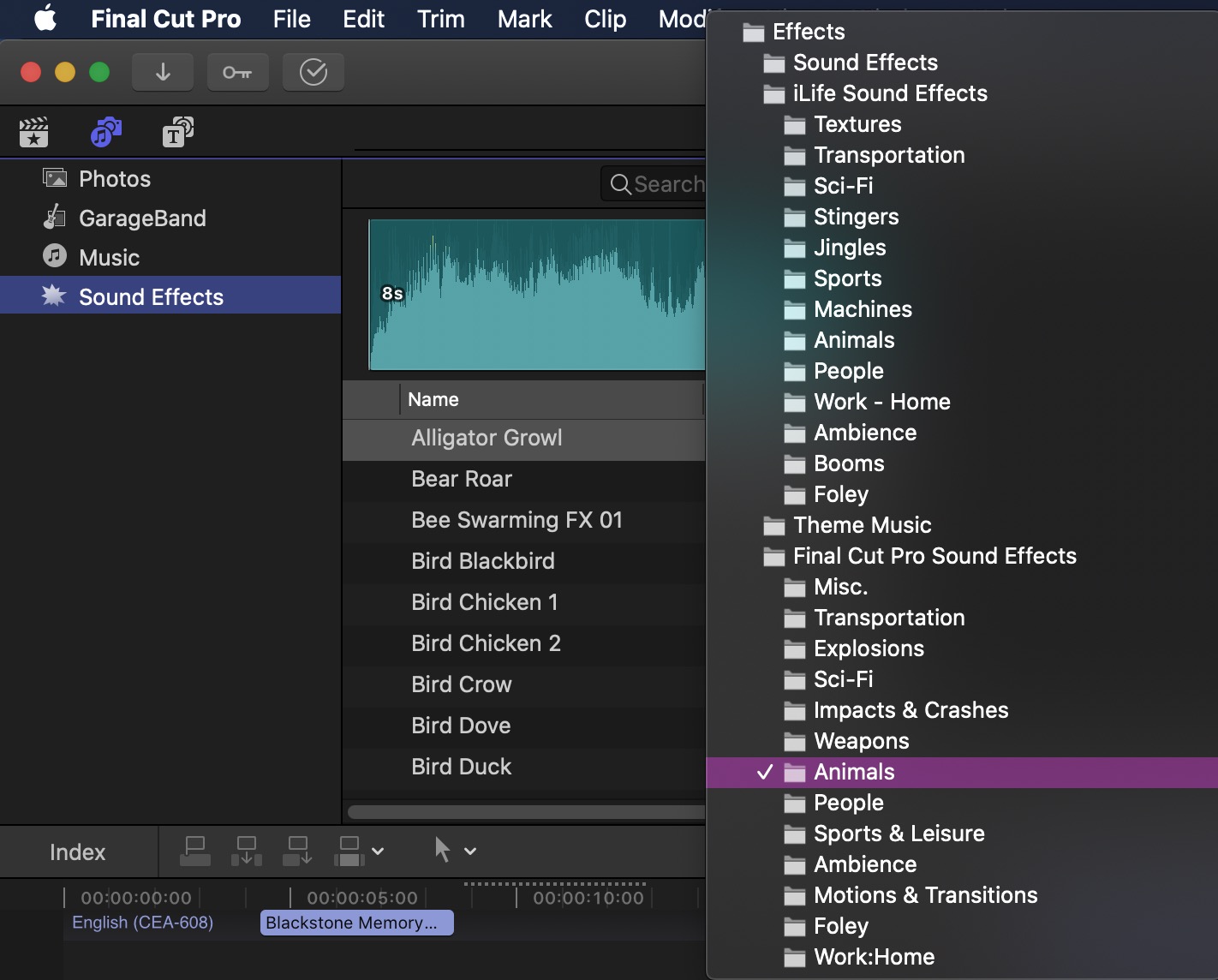Click the Connect clip to primary storyline icon
This screenshot has height=980, width=1218.
195,851
